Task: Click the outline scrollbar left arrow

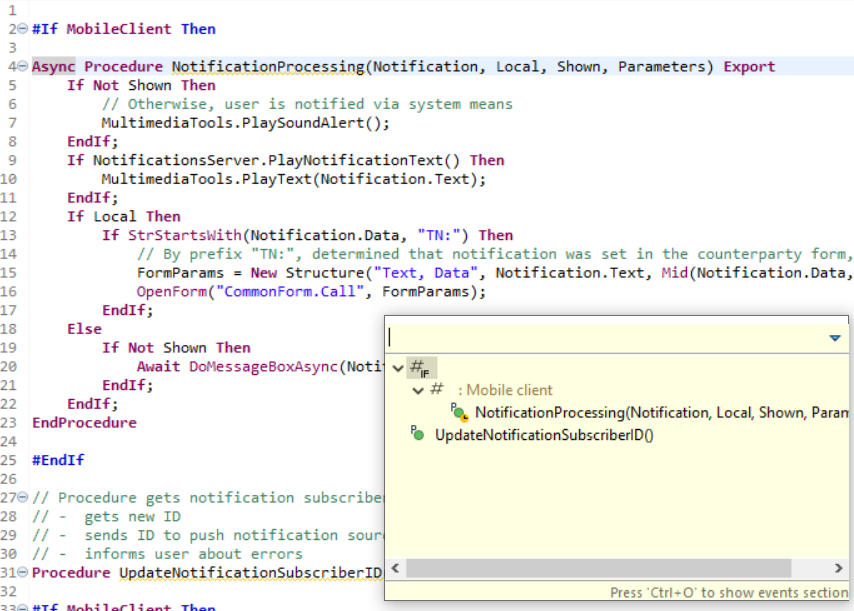Action: (396, 568)
